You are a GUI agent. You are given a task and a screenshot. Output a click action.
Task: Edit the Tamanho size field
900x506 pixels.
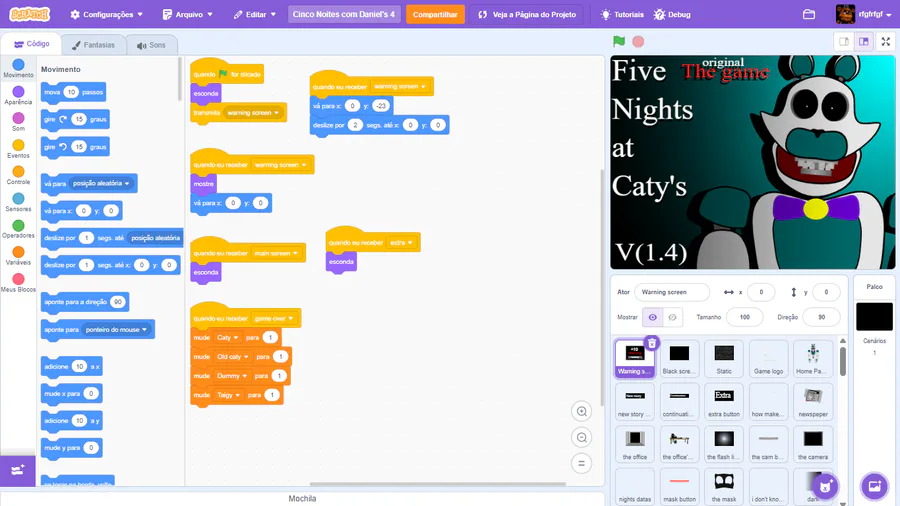[744, 317]
